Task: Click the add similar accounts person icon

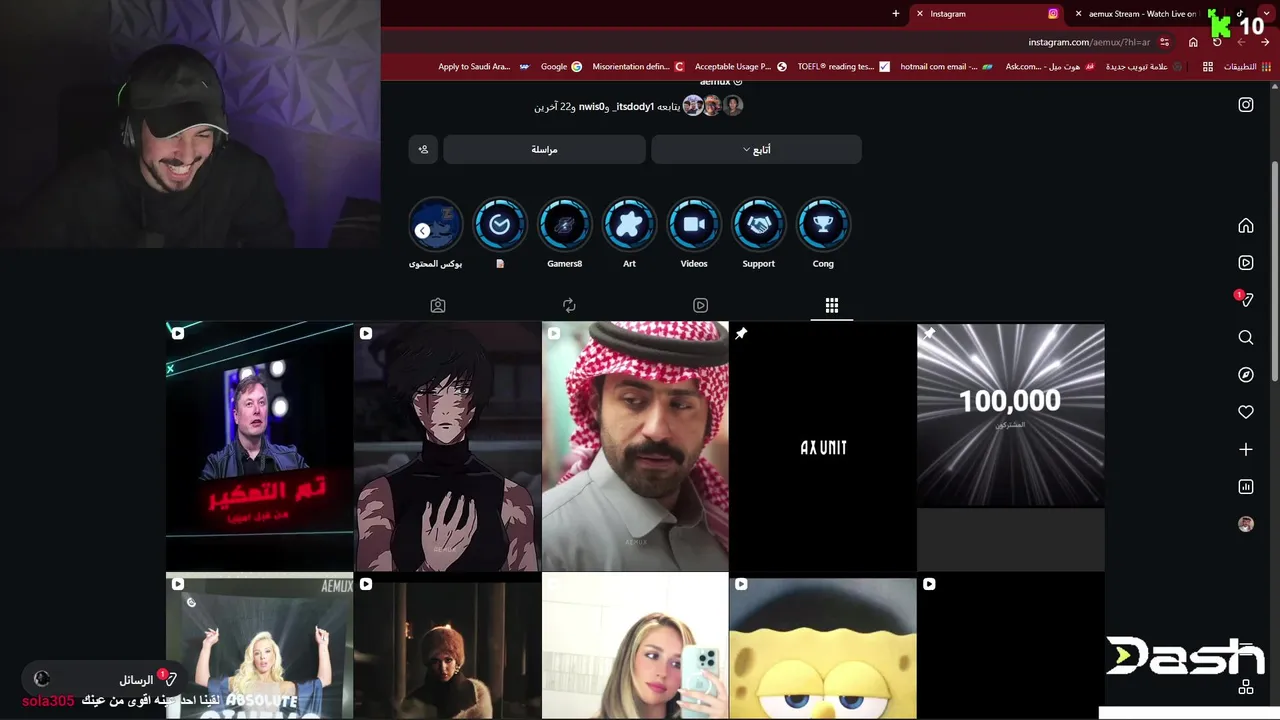Action: [423, 150]
